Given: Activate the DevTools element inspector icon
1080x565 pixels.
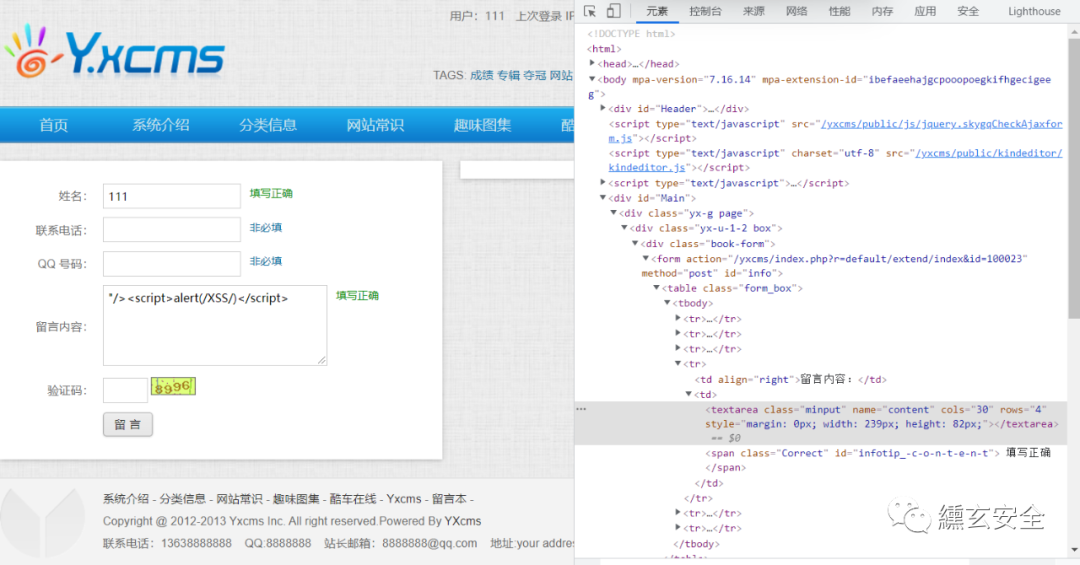Looking at the screenshot, I should [590, 11].
